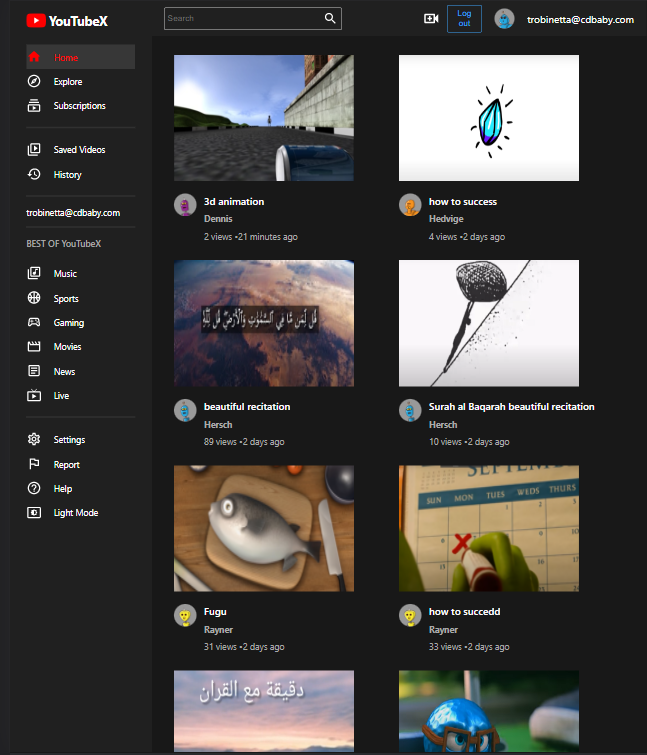Open the History label

click(x=67, y=175)
